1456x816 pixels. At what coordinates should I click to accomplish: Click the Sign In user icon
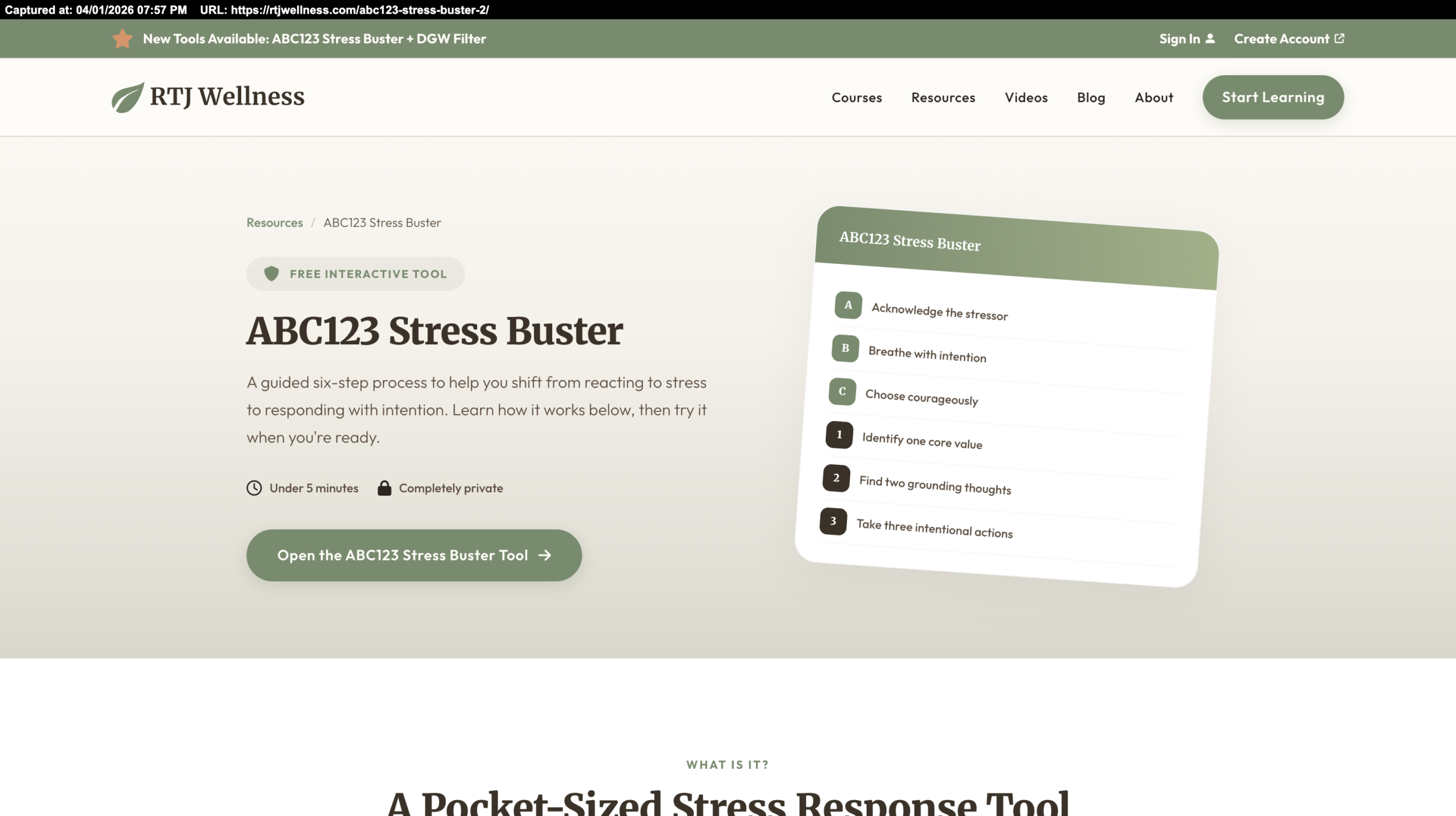1210,39
